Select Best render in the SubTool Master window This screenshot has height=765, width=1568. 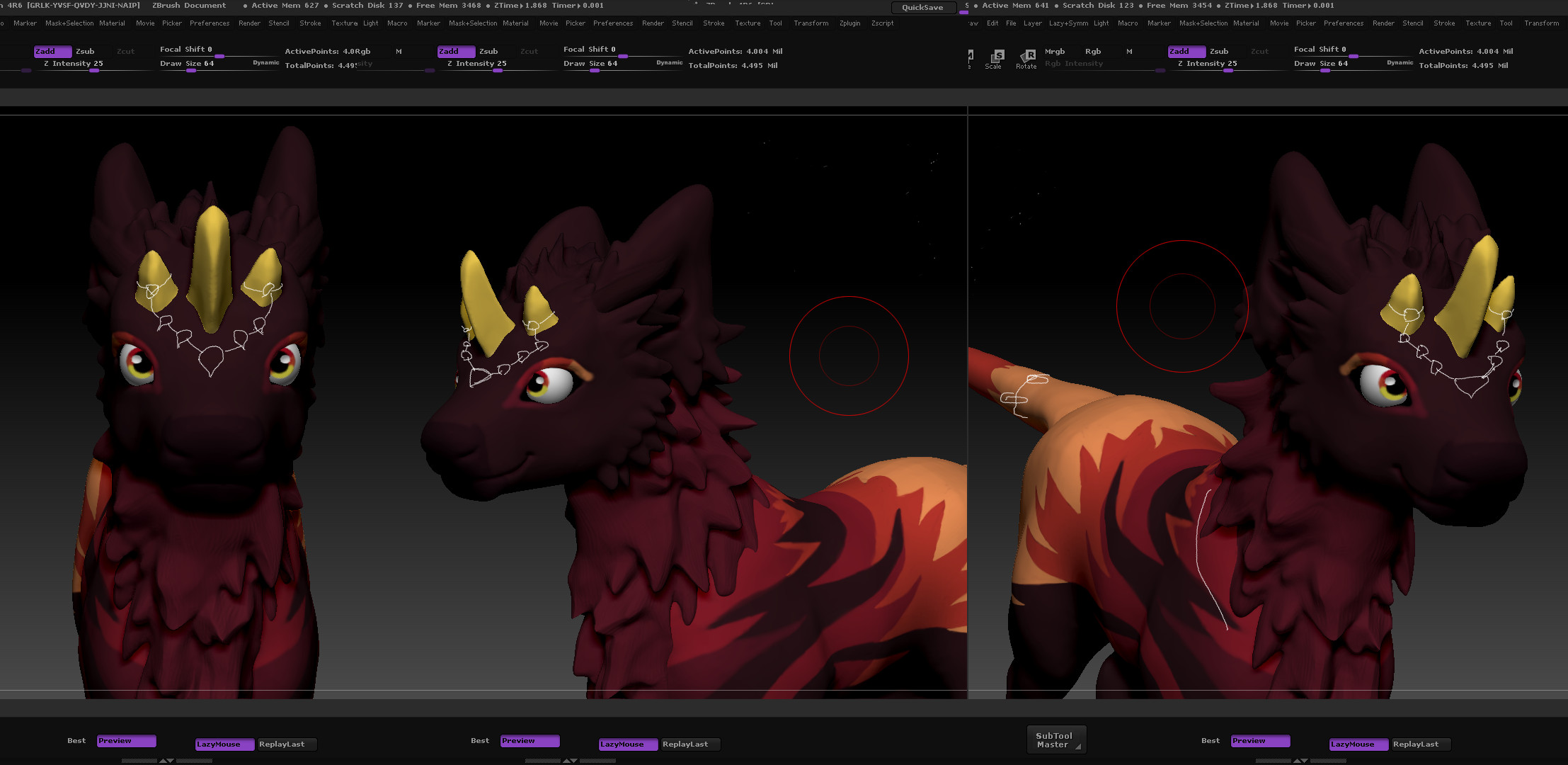pyautogui.click(x=1211, y=741)
